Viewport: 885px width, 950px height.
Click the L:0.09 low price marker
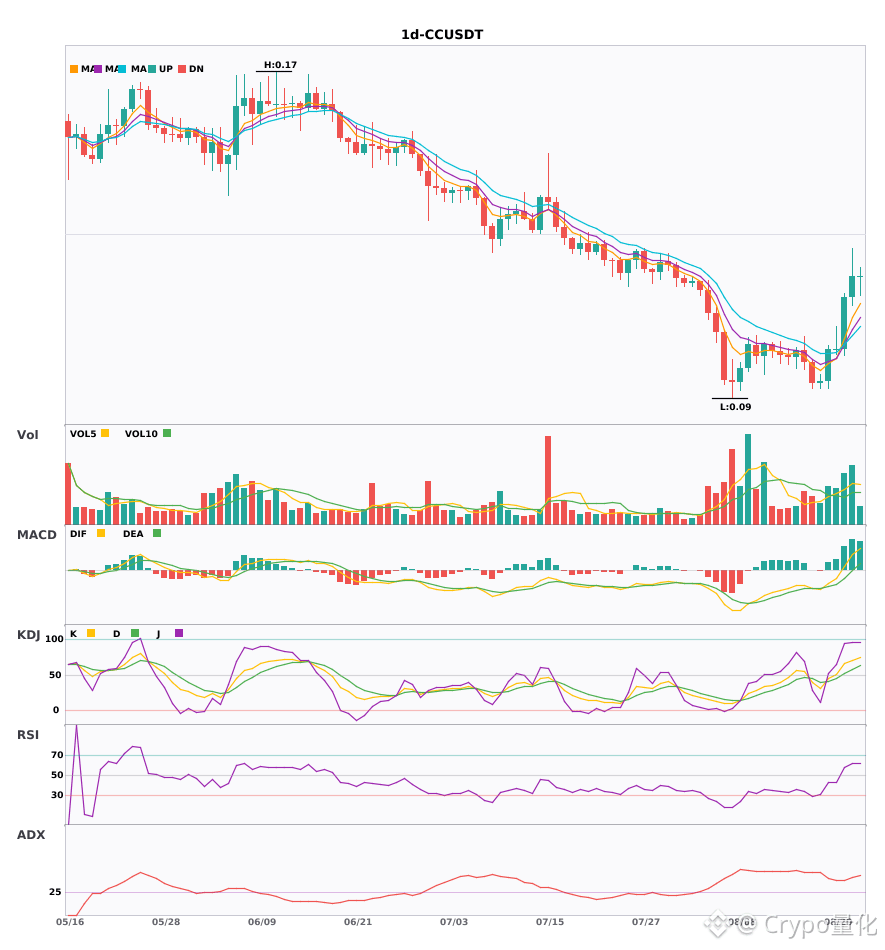click(735, 407)
